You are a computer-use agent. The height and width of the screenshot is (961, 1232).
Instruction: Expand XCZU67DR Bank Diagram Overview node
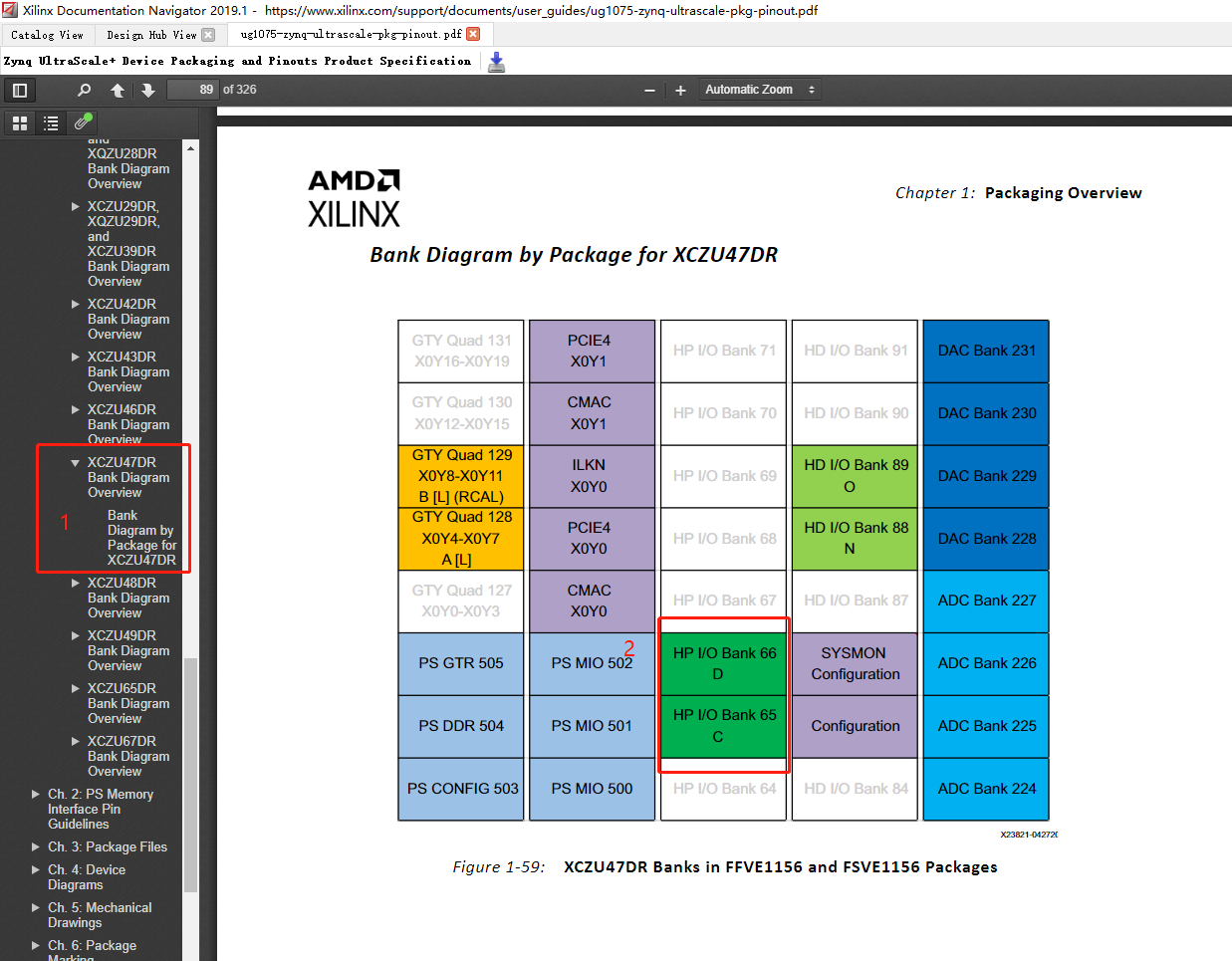76,742
